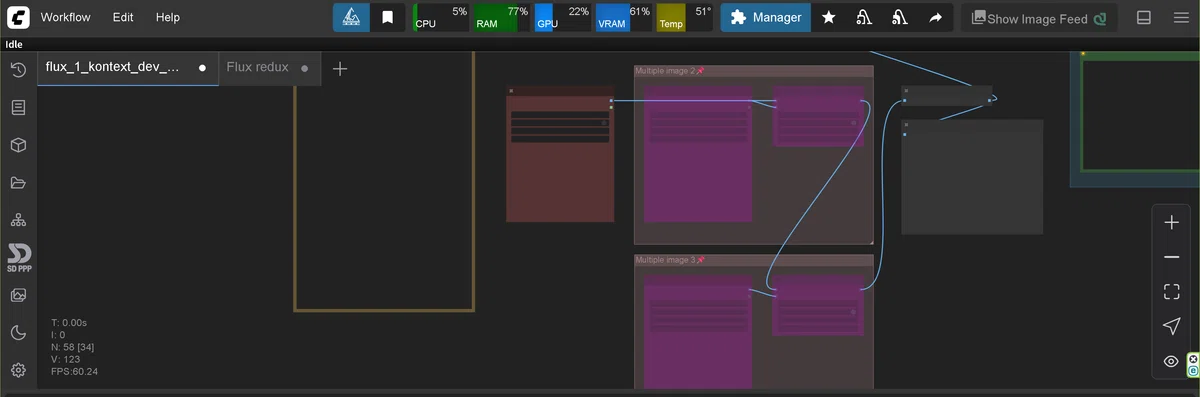Open the workflows folder sidebar icon
The width and height of the screenshot is (1200, 397).
(x=18, y=183)
